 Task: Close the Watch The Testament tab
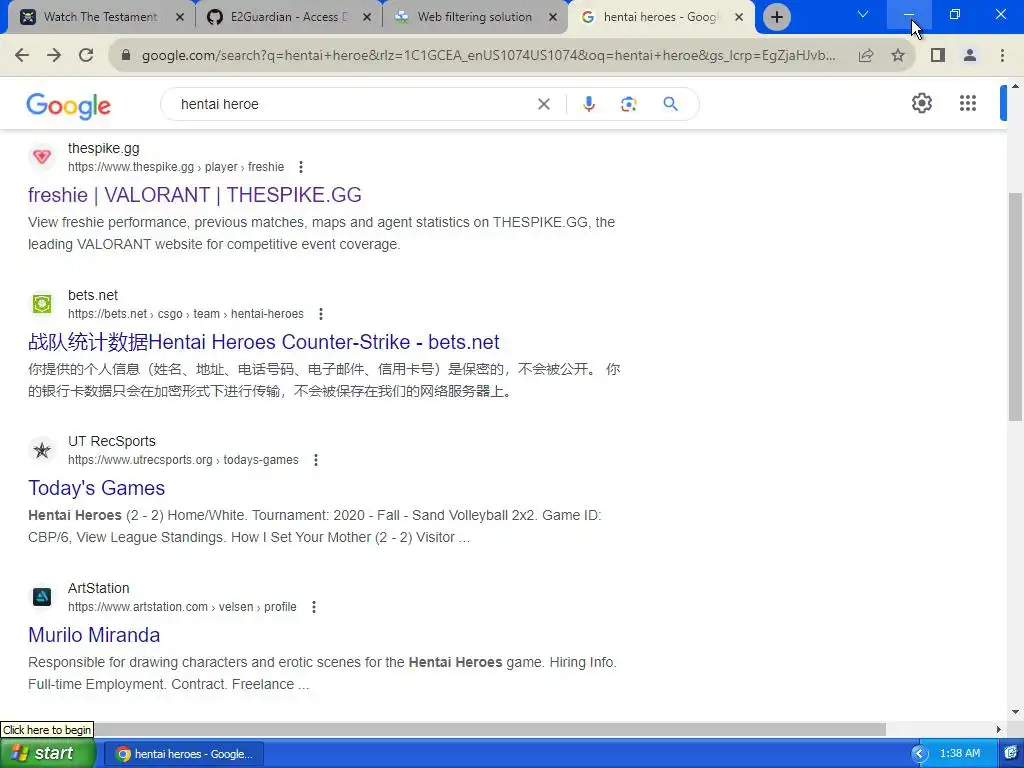[x=180, y=17]
